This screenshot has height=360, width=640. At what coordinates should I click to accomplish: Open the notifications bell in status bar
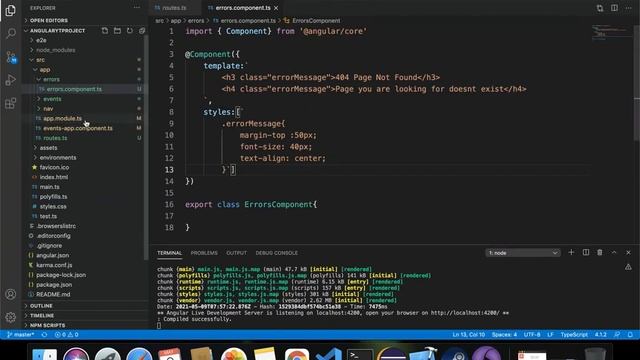click(x=630, y=335)
